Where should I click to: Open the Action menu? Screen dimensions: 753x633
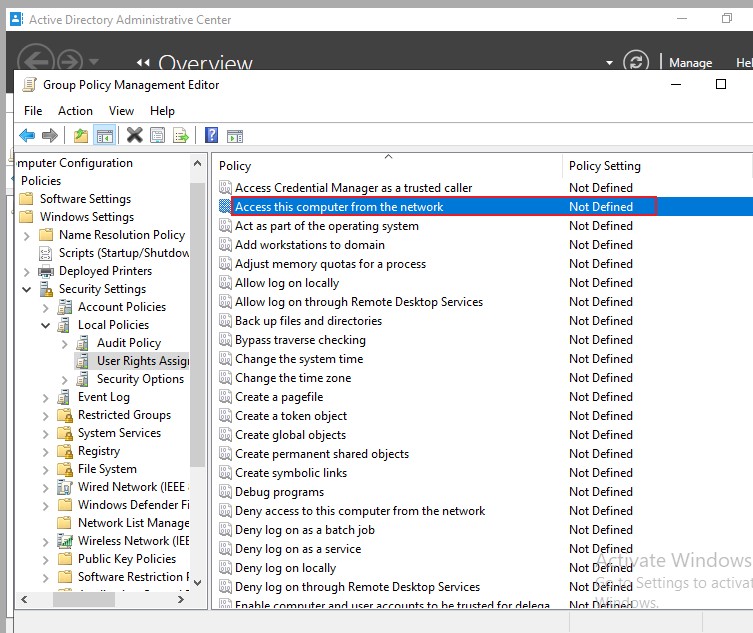pyautogui.click(x=75, y=111)
